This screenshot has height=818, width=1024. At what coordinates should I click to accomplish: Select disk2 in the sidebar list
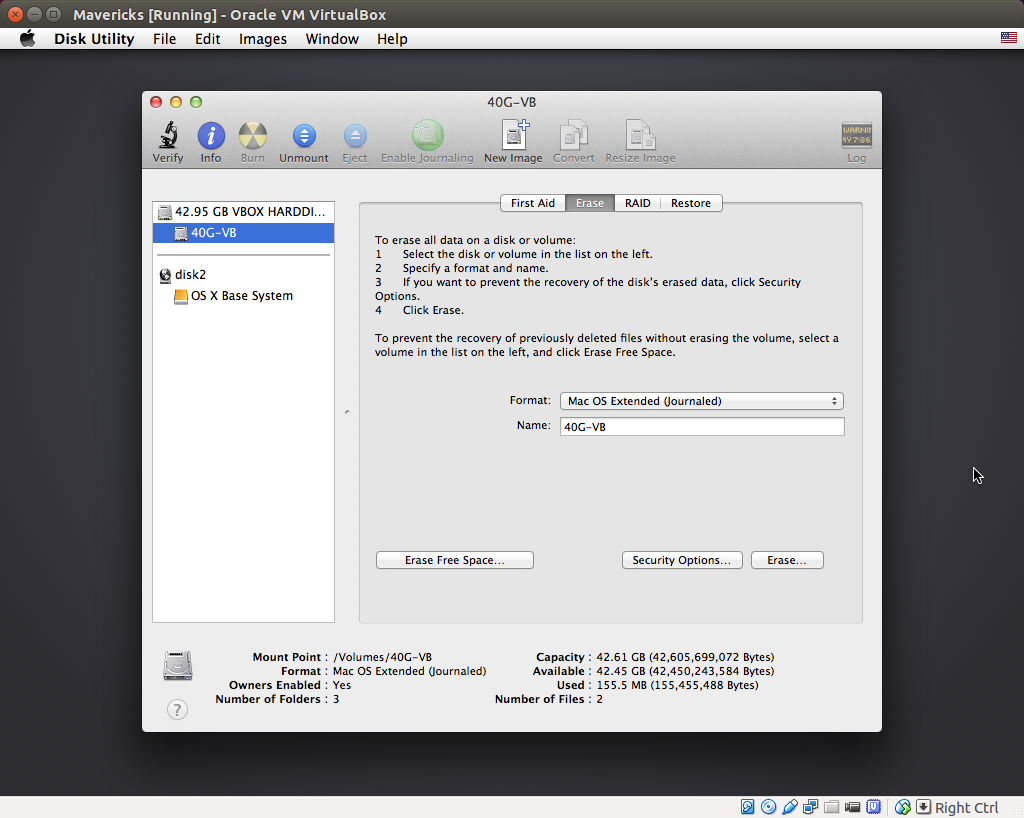243,275
